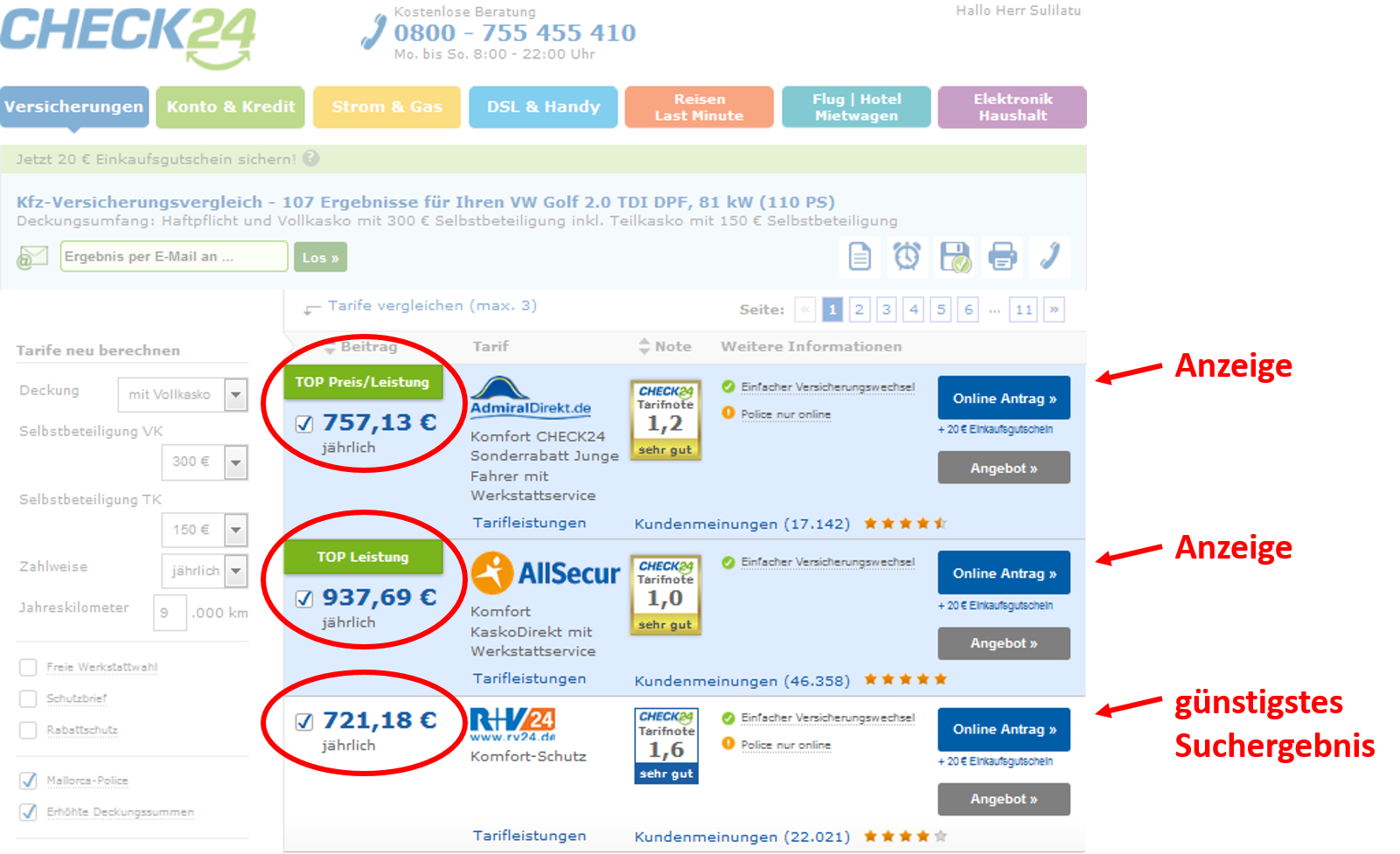Click the printer icon
Viewport: 1400px width, 854px height.
1002,257
